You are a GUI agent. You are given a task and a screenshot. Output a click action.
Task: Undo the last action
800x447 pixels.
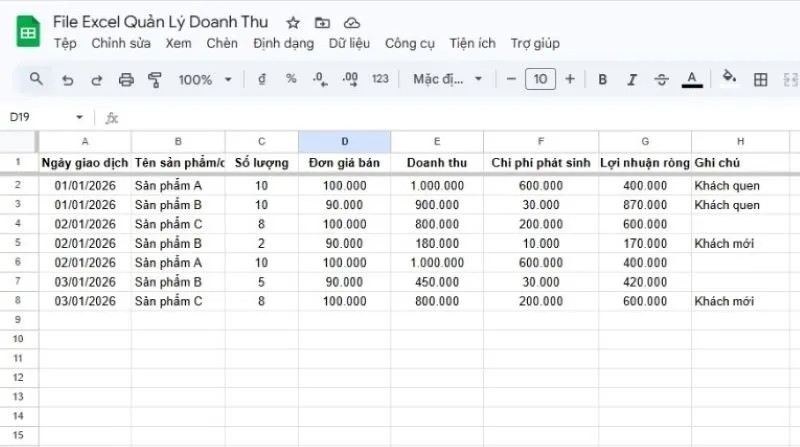click(67, 80)
